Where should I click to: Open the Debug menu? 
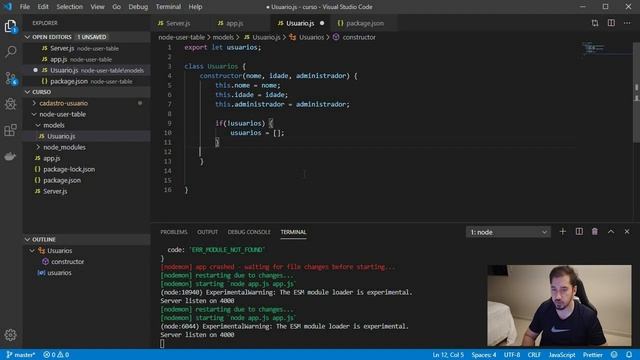pos(138,7)
